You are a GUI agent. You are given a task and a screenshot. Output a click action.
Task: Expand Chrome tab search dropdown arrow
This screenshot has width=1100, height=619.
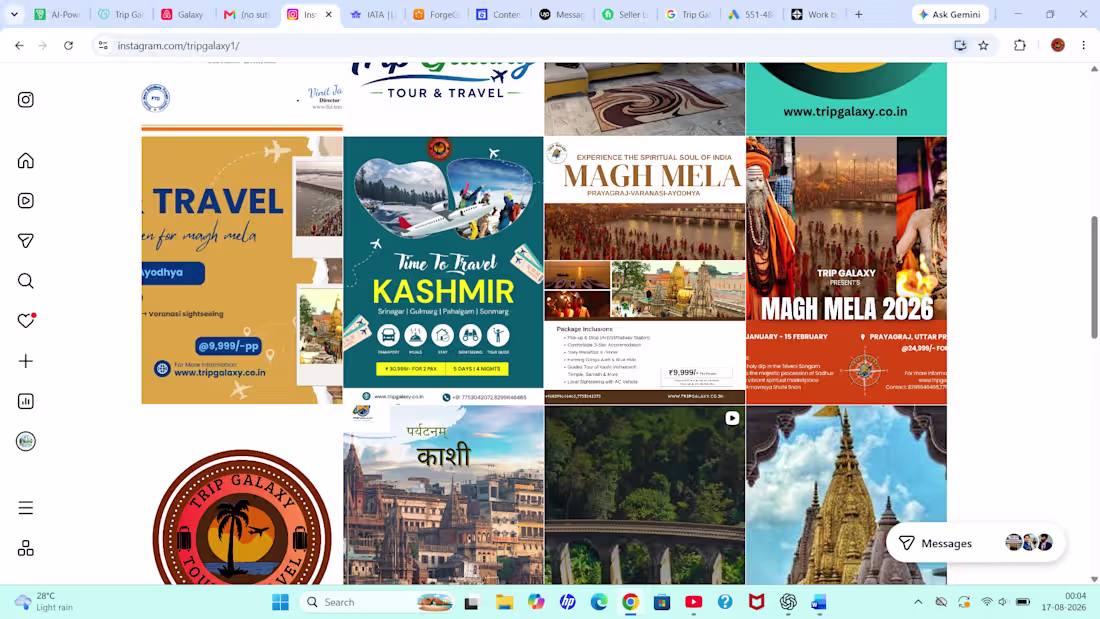click(x=14, y=14)
